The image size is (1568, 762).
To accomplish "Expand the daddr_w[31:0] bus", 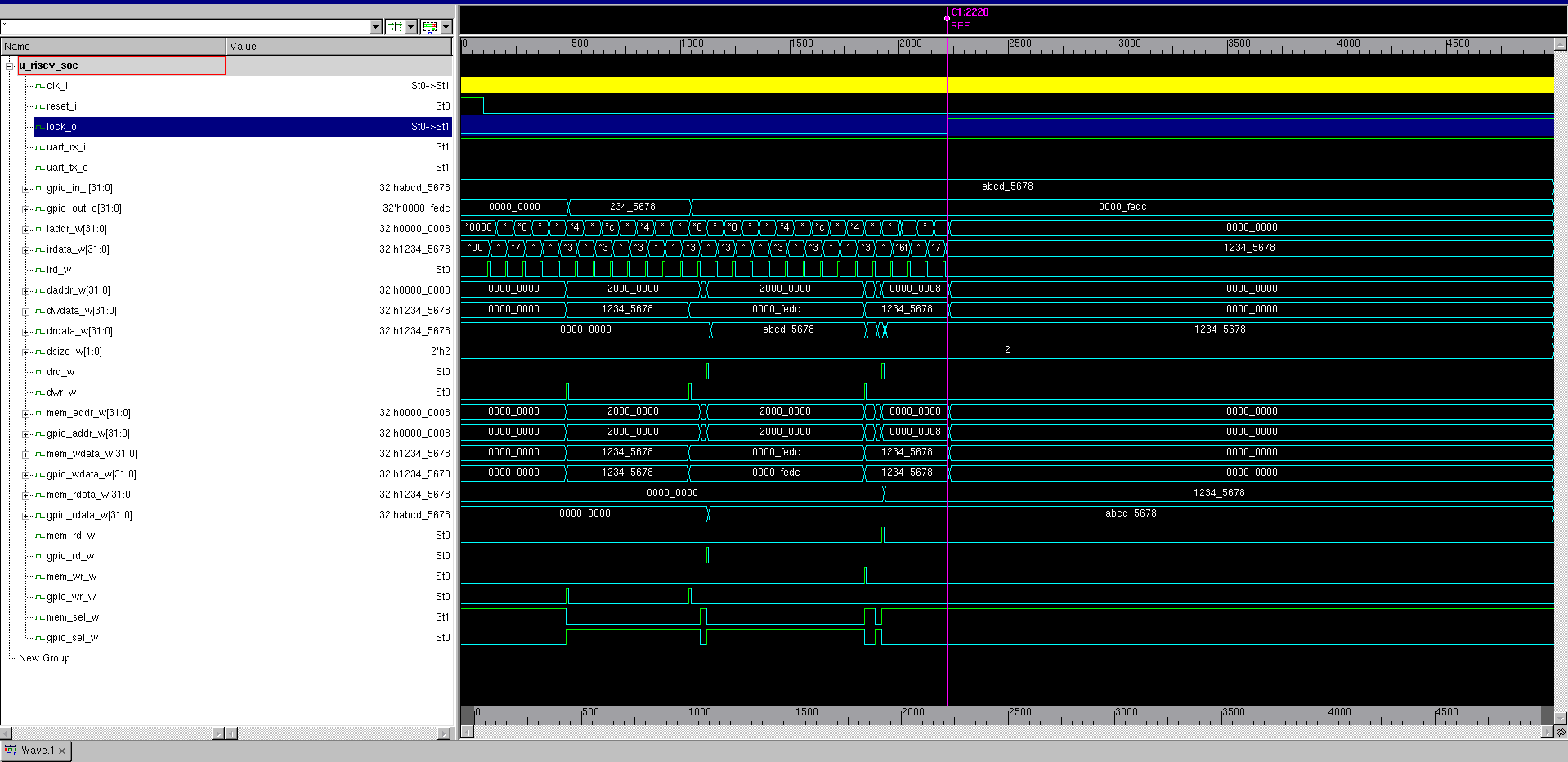I will pos(25,291).
